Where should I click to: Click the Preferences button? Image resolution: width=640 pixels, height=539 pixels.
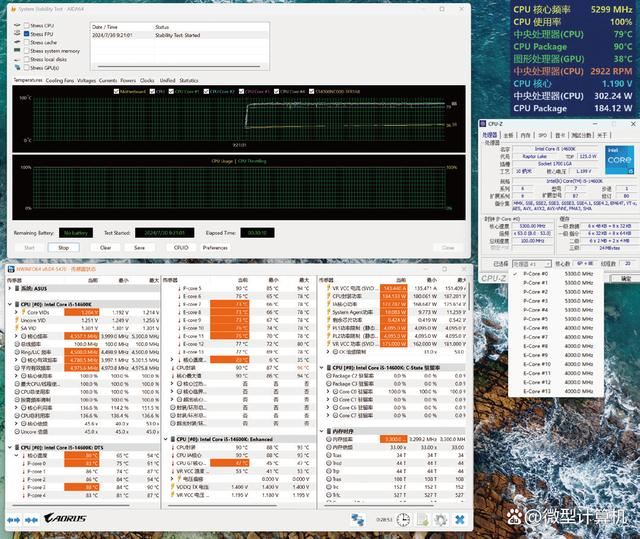click(214, 247)
